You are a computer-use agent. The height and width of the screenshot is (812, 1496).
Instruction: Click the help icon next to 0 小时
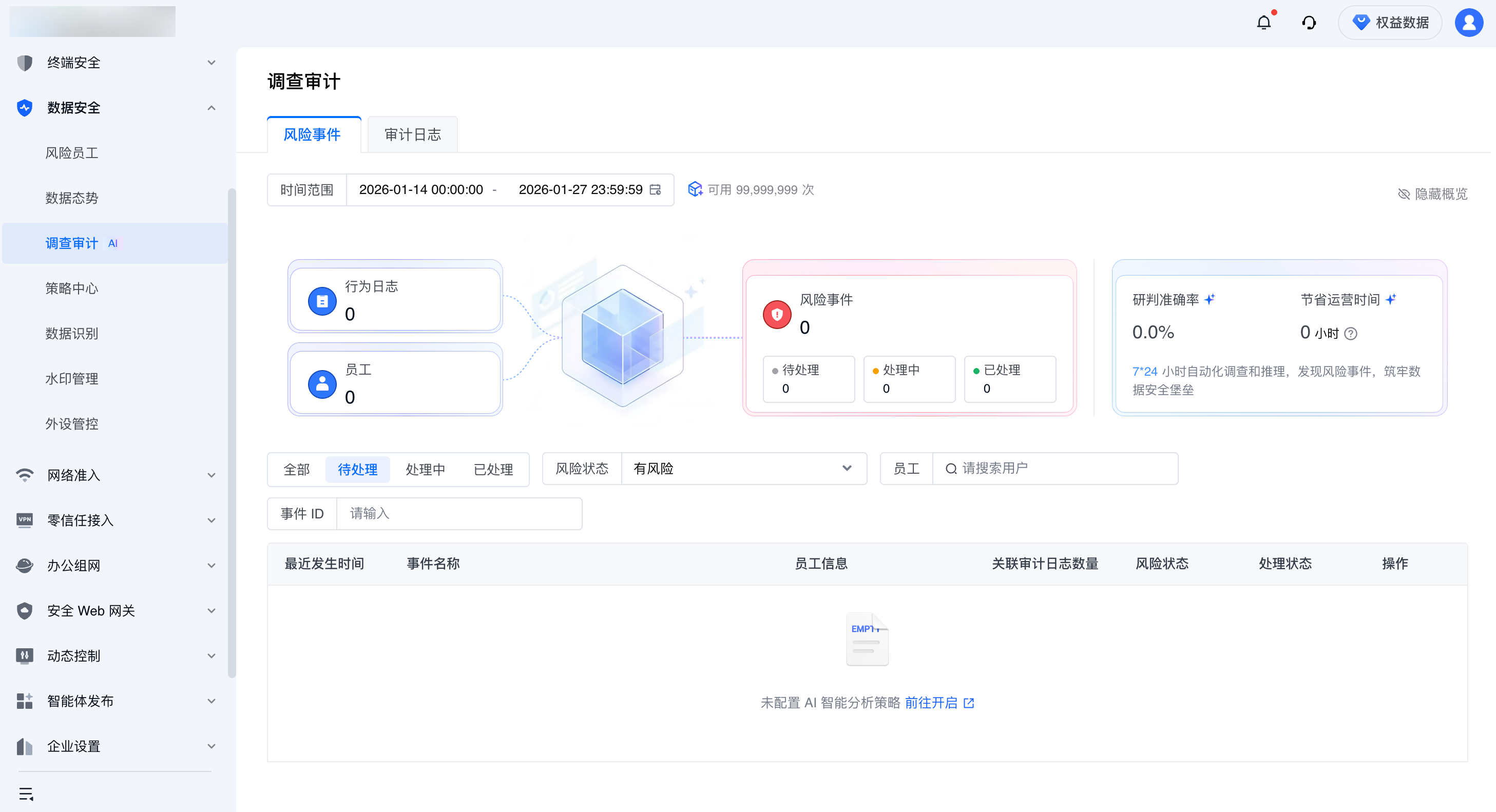[1351, 334]
